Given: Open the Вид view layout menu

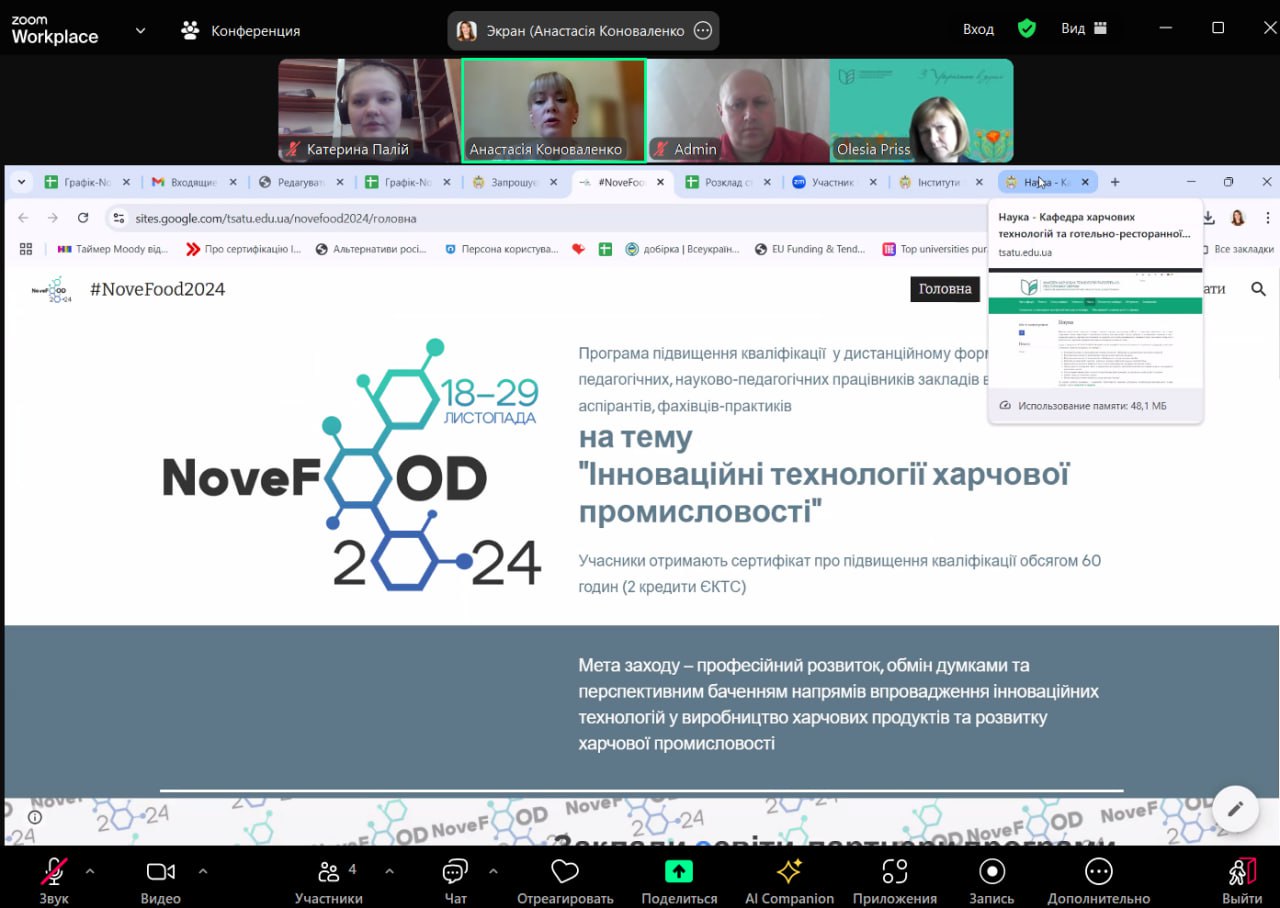Looking at the screenshot, I should (x=1084, y=29).
